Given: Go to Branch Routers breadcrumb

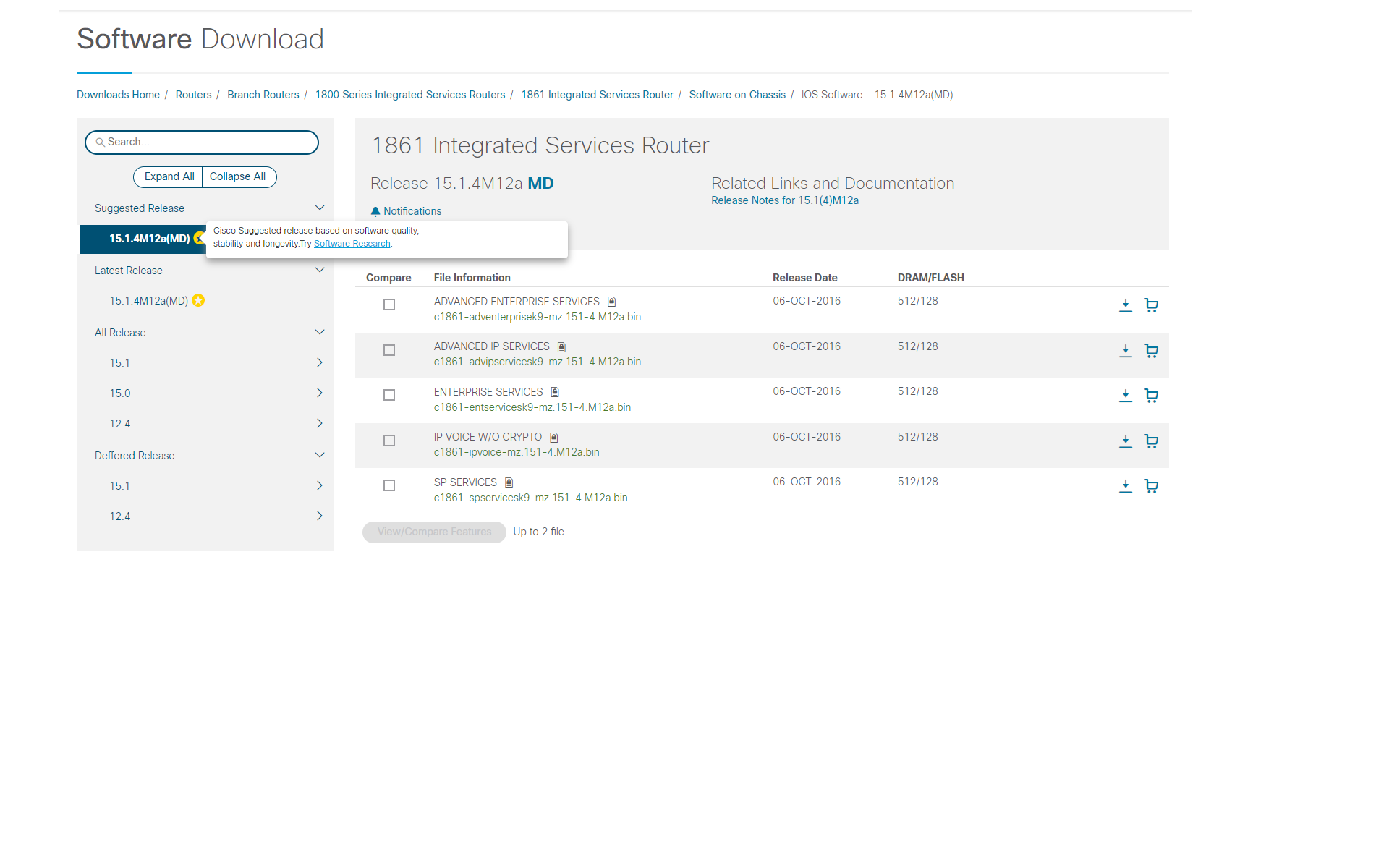Looking at the screenshot, I should point(263,95).
